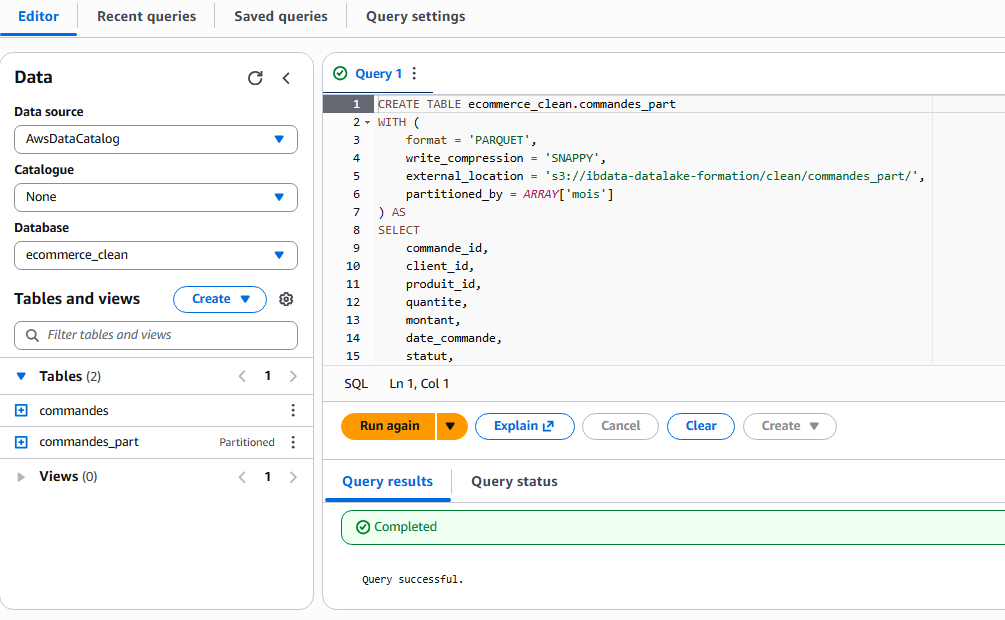Viewport: 1005px width, 620px height.
Task: Open Data source dropdown AwsDataCatalog
Action: point(156,139)
